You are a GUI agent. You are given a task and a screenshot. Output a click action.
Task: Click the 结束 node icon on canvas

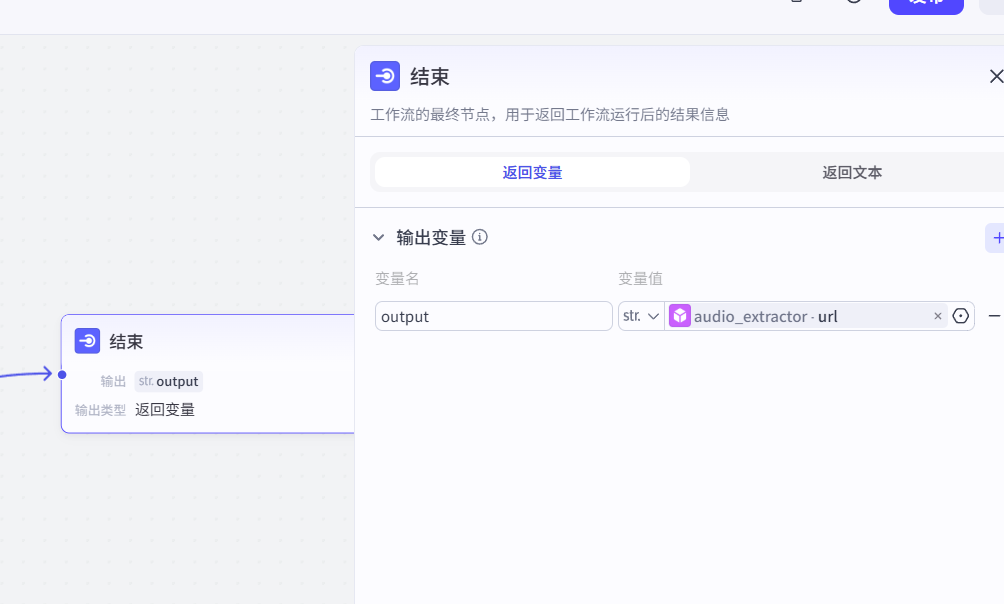tap(87, 341)
